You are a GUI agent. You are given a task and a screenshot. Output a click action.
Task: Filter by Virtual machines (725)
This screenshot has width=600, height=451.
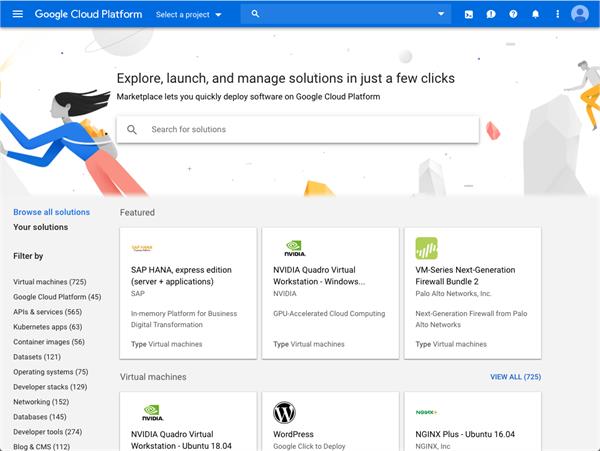pyautogui.click(x=50, y=282)
